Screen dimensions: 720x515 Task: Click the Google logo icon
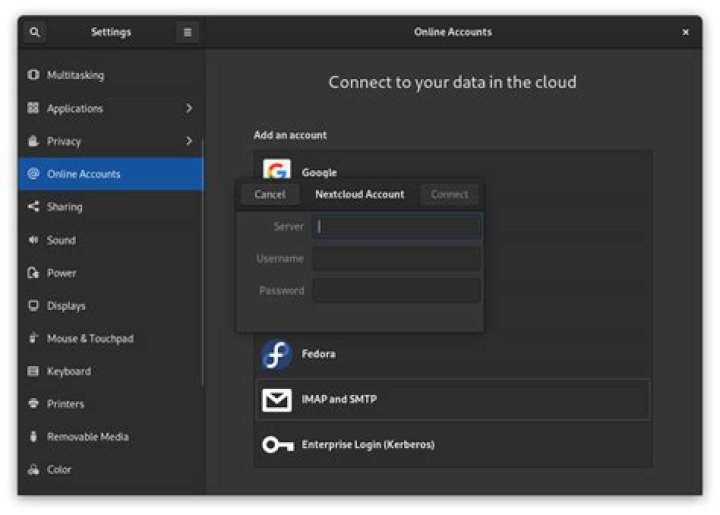pos(276,169)
